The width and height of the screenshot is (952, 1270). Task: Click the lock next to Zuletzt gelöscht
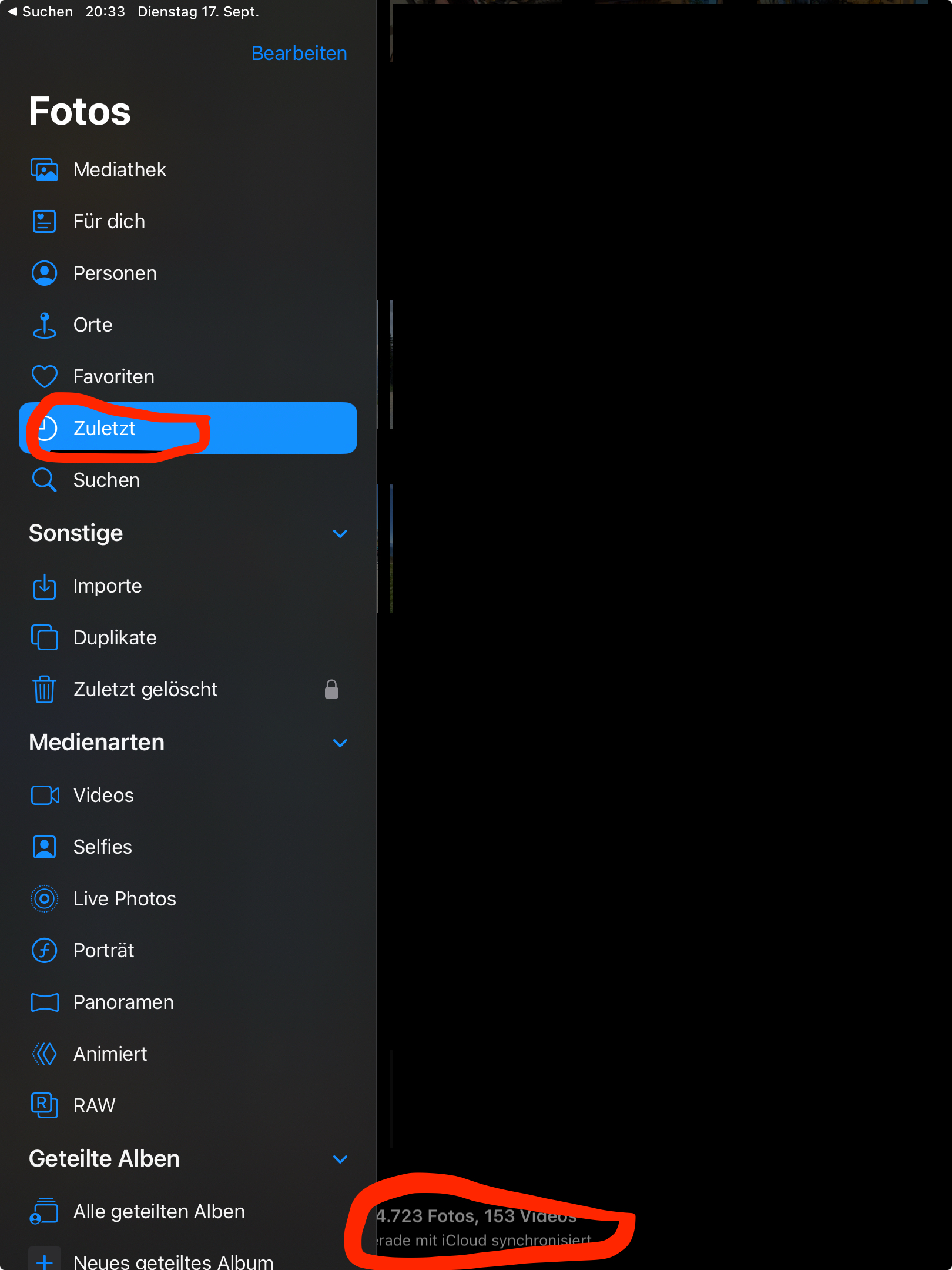pyautogui.click(x=332, y=689)
